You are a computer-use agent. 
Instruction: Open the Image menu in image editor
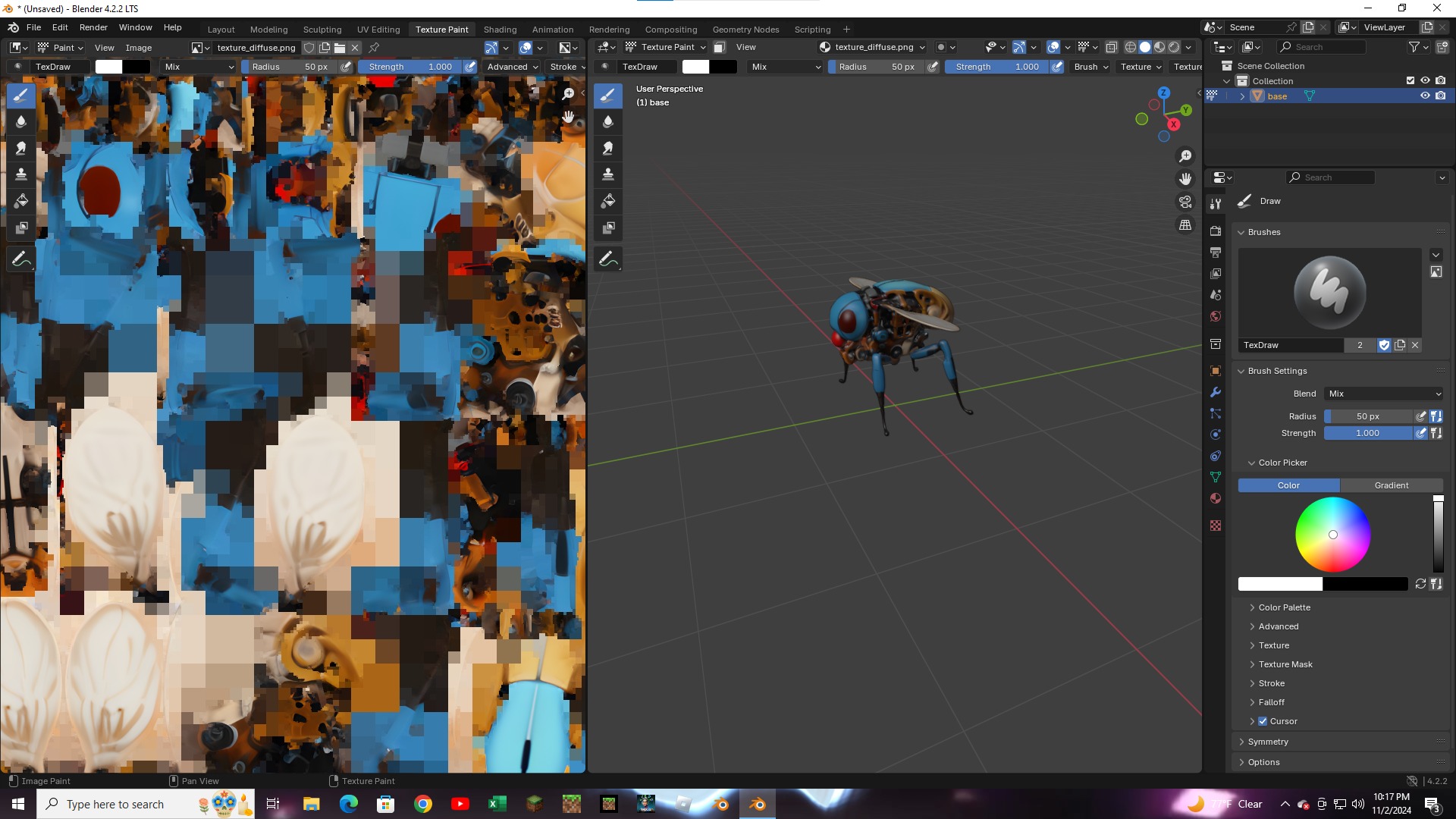[138, 47]
